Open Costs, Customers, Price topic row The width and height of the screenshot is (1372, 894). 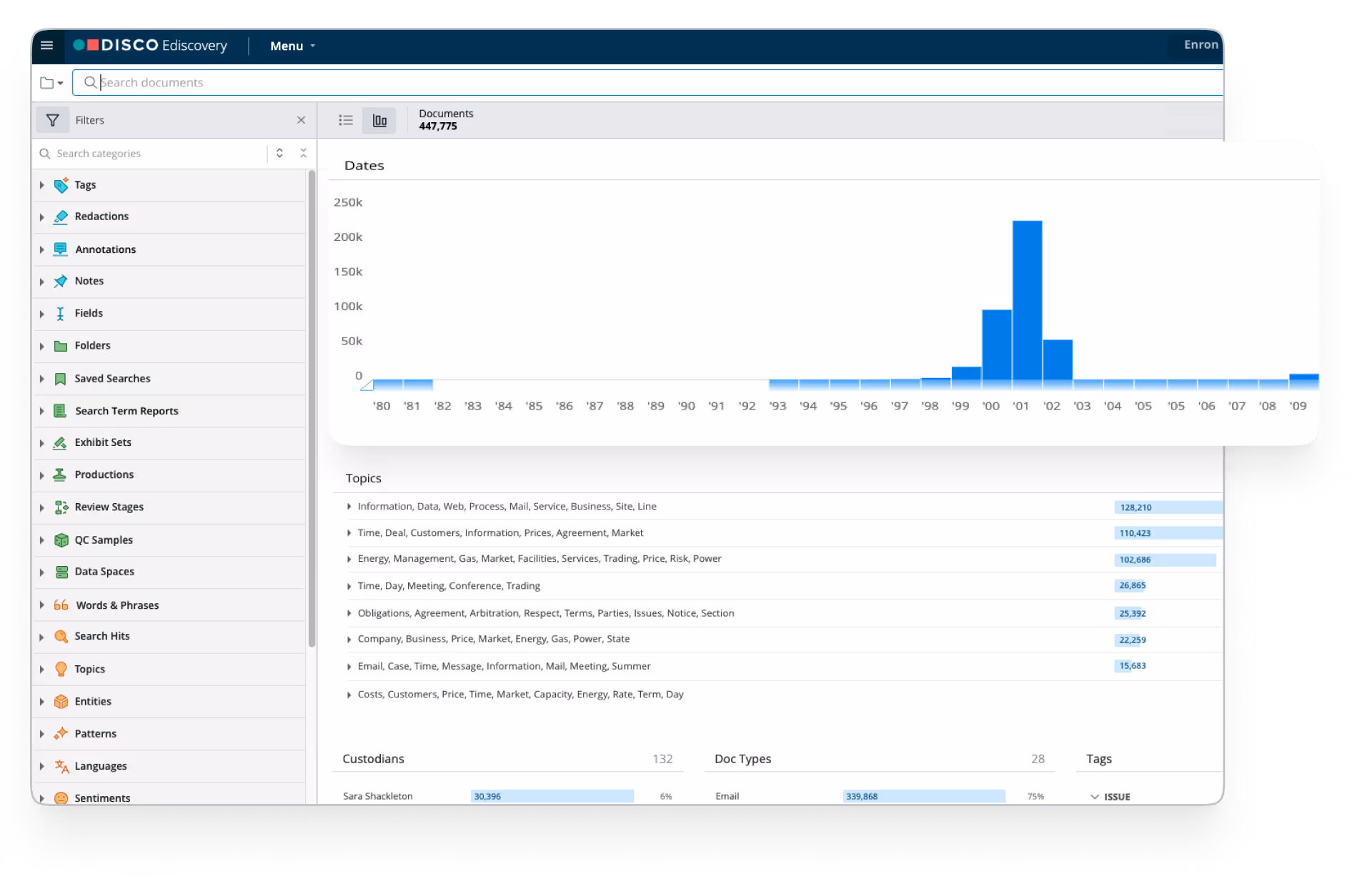[x=520, y=695]
